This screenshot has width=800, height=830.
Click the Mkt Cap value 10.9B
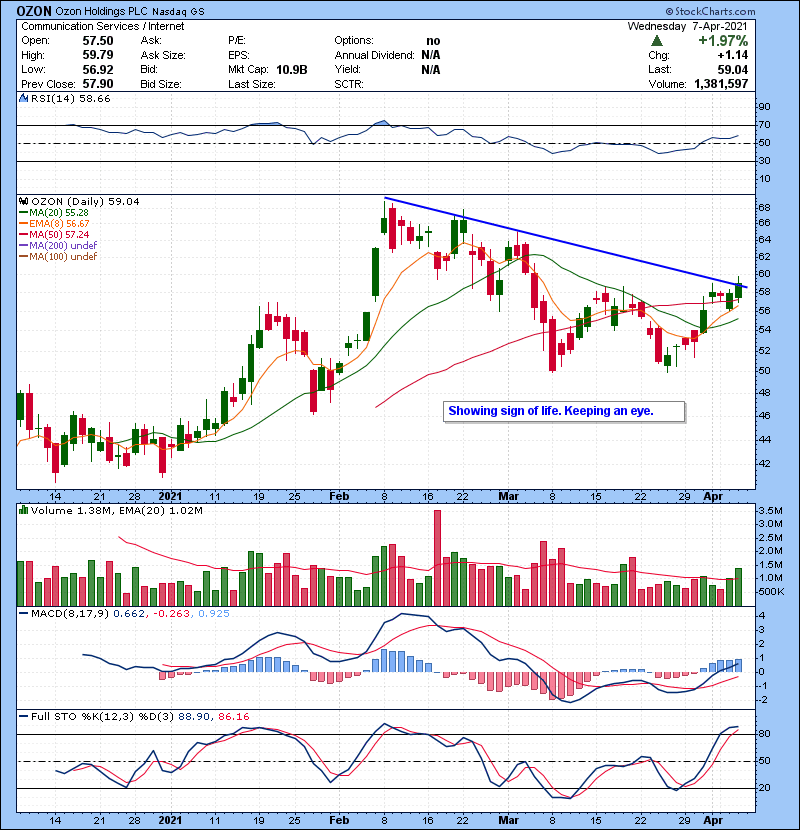(x=292, y=70)
